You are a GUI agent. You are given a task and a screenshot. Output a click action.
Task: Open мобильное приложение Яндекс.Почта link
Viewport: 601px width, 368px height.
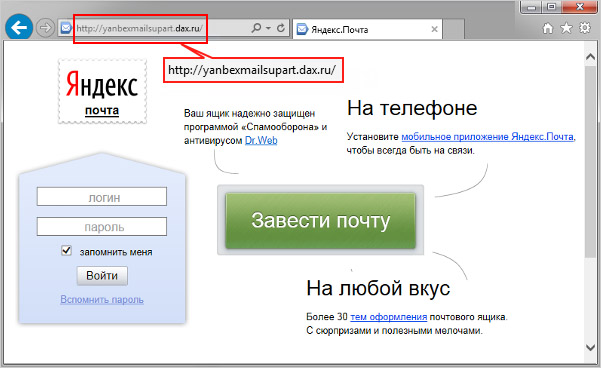[488, 137]
